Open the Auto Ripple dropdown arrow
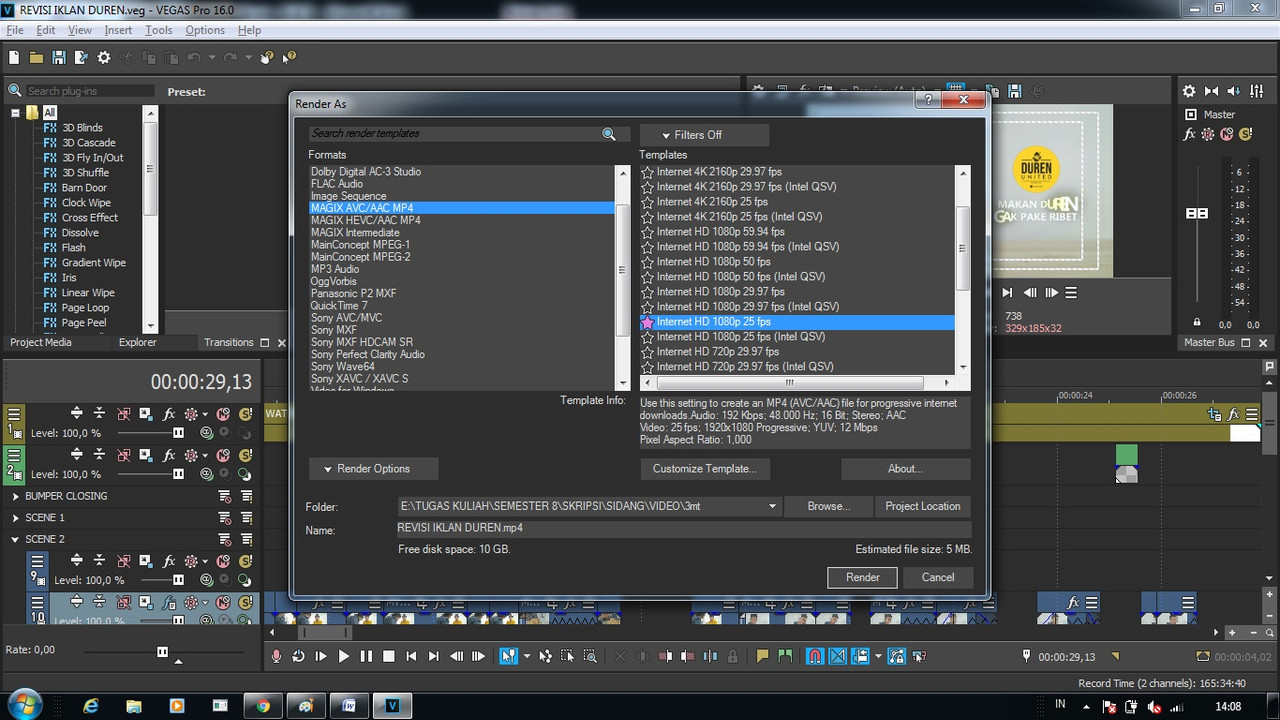 878,656
